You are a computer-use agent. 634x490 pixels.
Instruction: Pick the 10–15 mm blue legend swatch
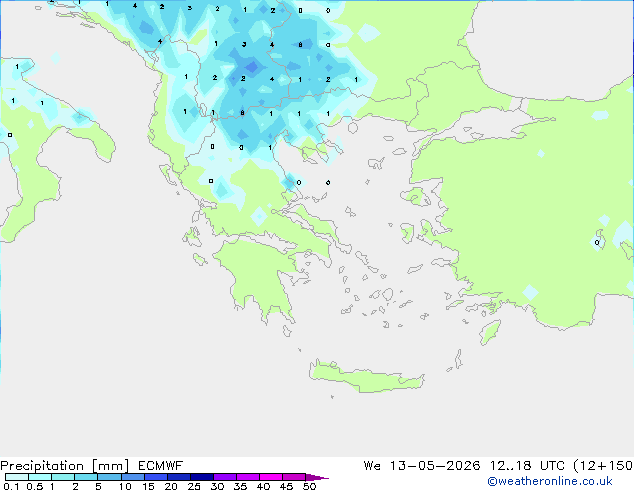pos(133,477)
